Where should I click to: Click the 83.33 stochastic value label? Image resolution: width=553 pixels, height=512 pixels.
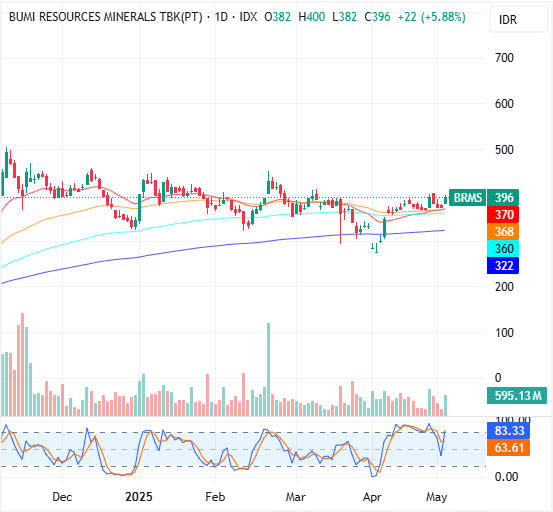[508, 431]
